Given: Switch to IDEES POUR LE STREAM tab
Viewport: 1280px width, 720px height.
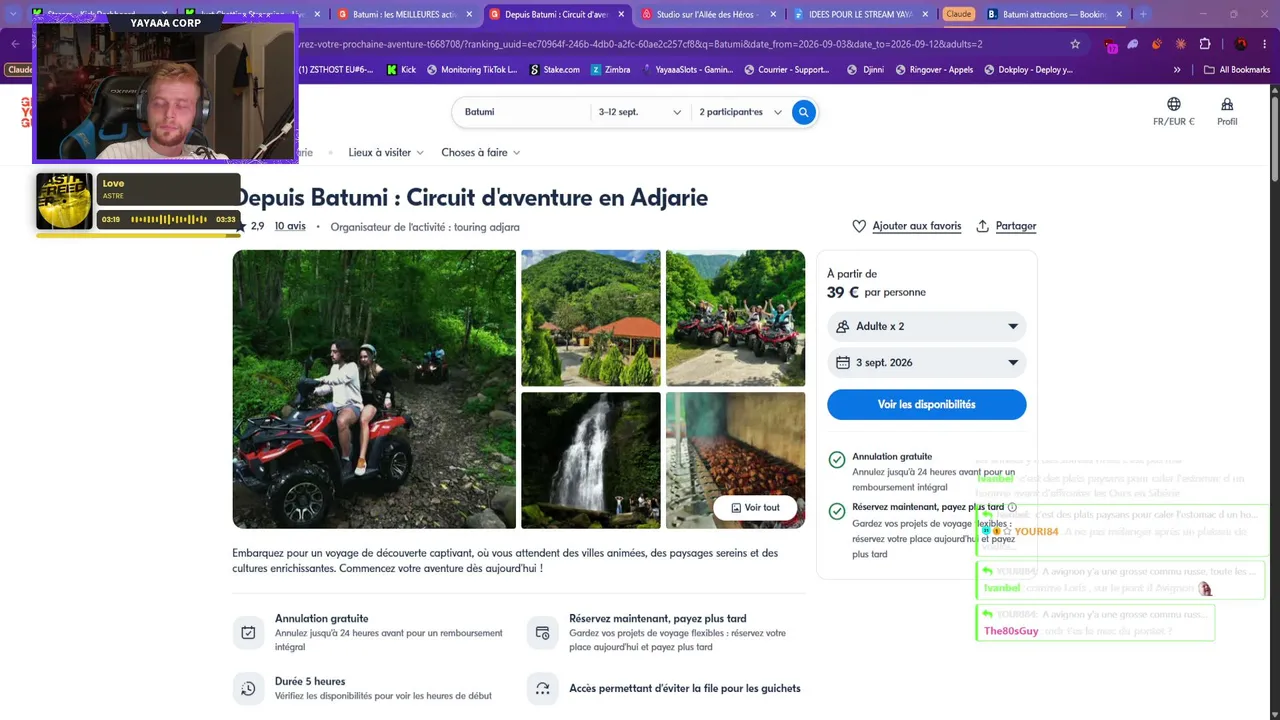Looking at the screenshot, I should pos(861,14).
